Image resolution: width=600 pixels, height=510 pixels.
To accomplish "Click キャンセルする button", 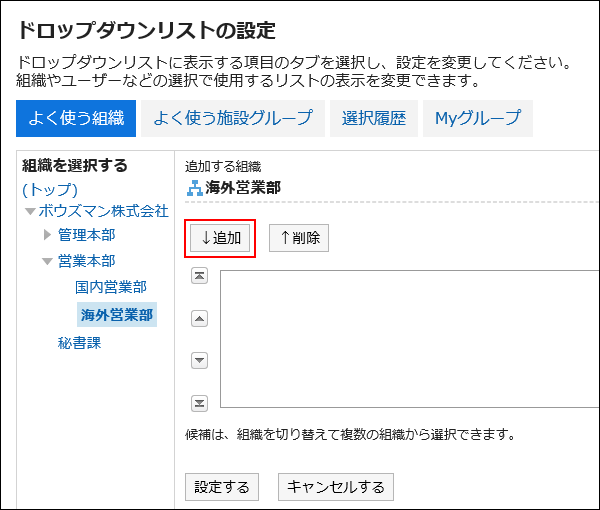I will [336, 487].
